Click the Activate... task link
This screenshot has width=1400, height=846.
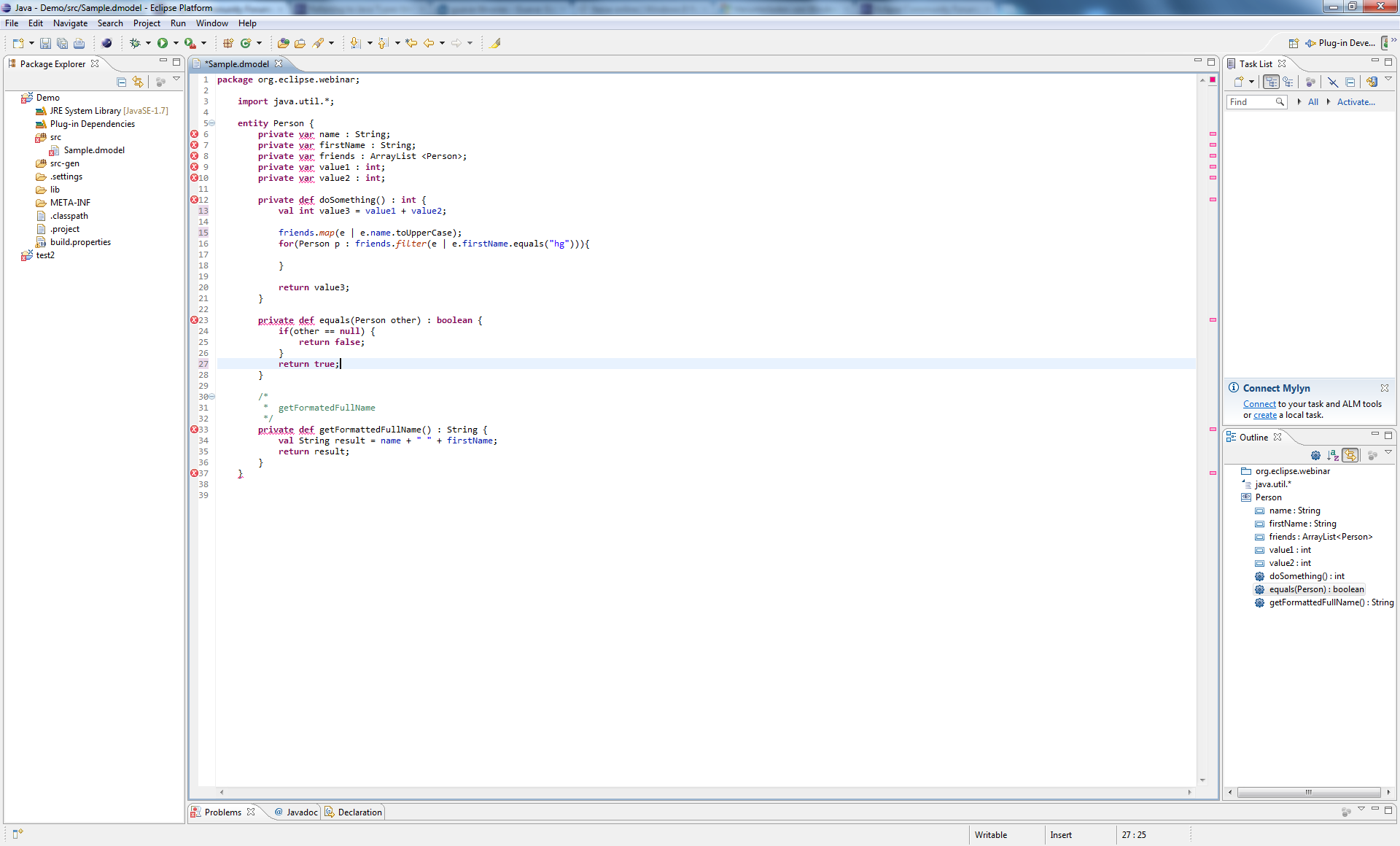coord(1356,102)
